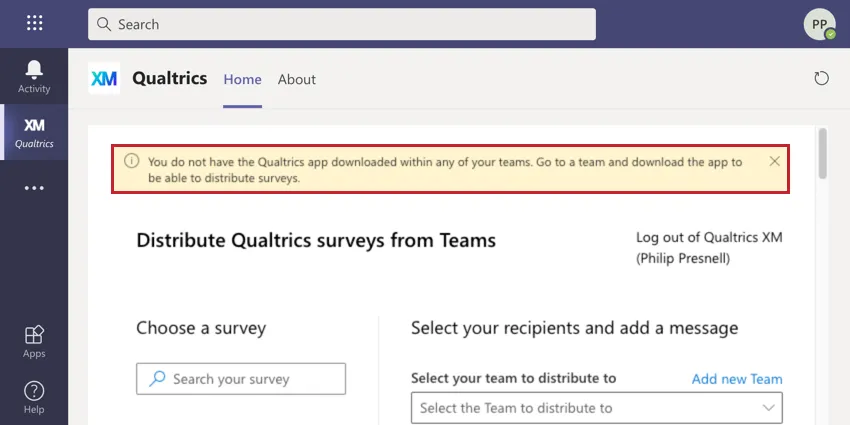The height and width of the screenshot is (425, 850).
Task: Open more apps ellipsis in sidebar
Action: click(34, 188)
